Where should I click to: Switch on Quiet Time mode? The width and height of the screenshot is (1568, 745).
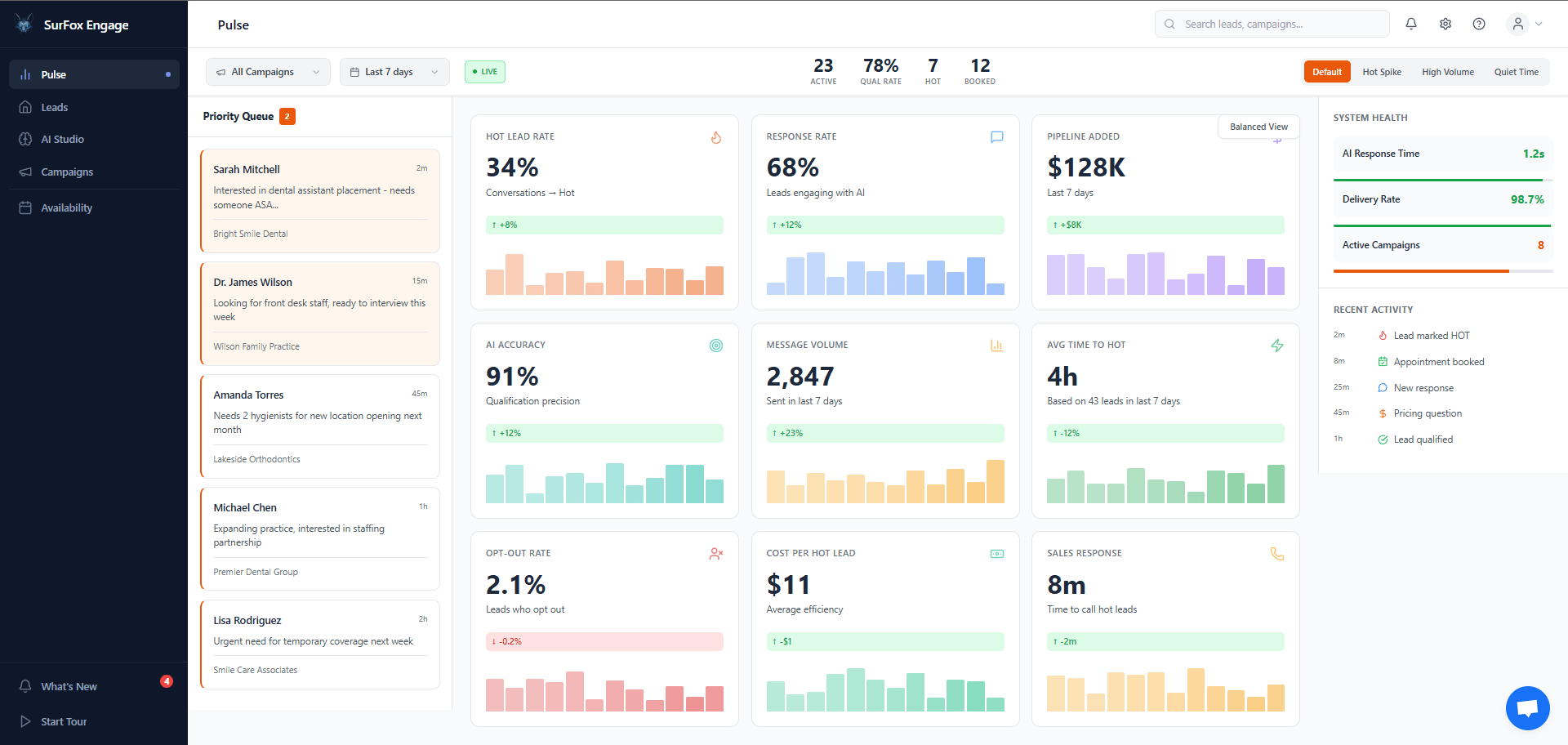1516,71
